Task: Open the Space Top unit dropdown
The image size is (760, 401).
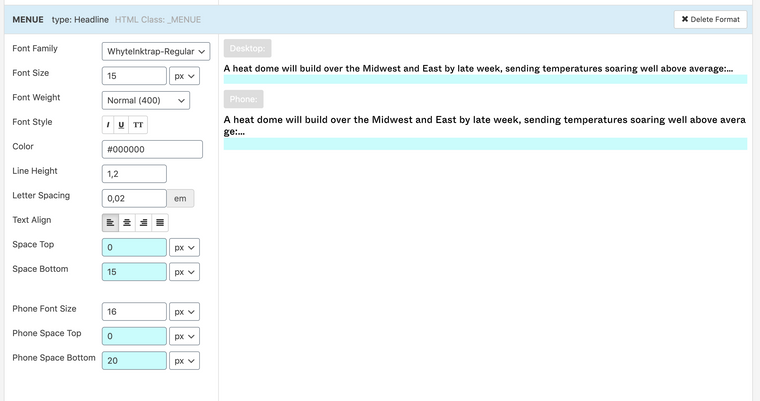Action: tap(185, 247)
